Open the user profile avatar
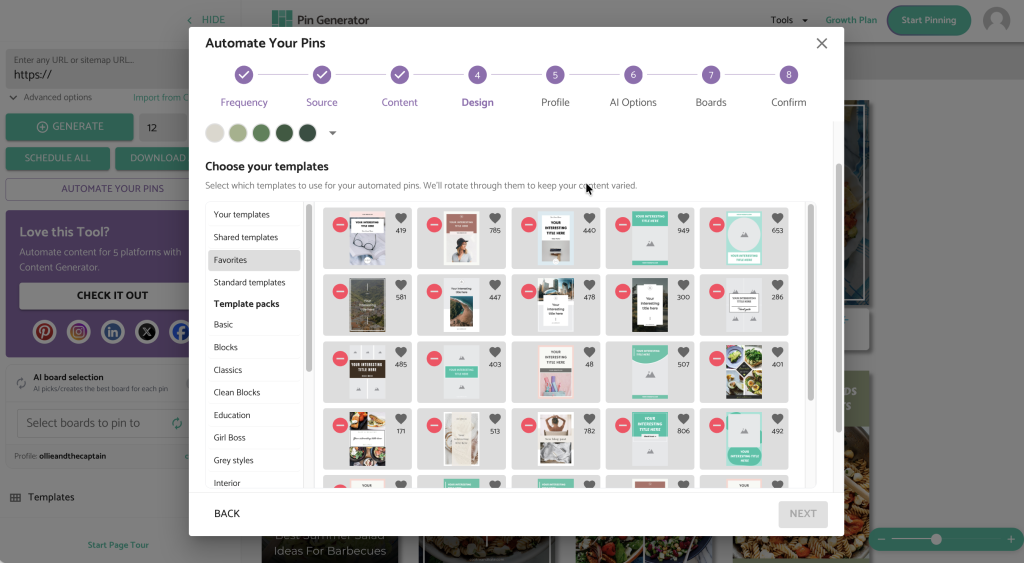Screen dimensions: 1024x563 point(996,20)
